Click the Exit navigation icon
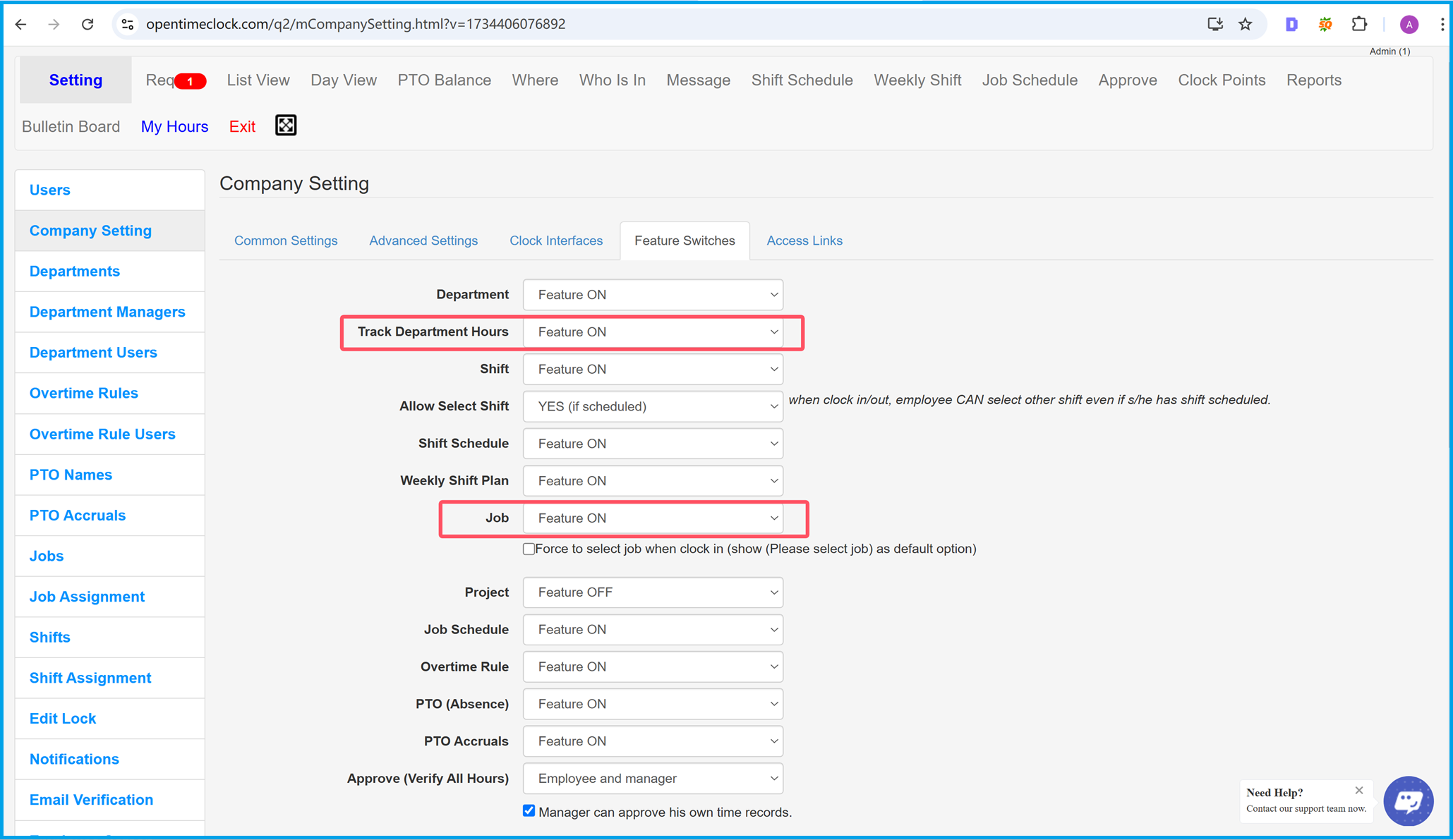Image resolution: width=1453 pixels, height=840 pixels. pyautogui.click(x=244, y=126)
